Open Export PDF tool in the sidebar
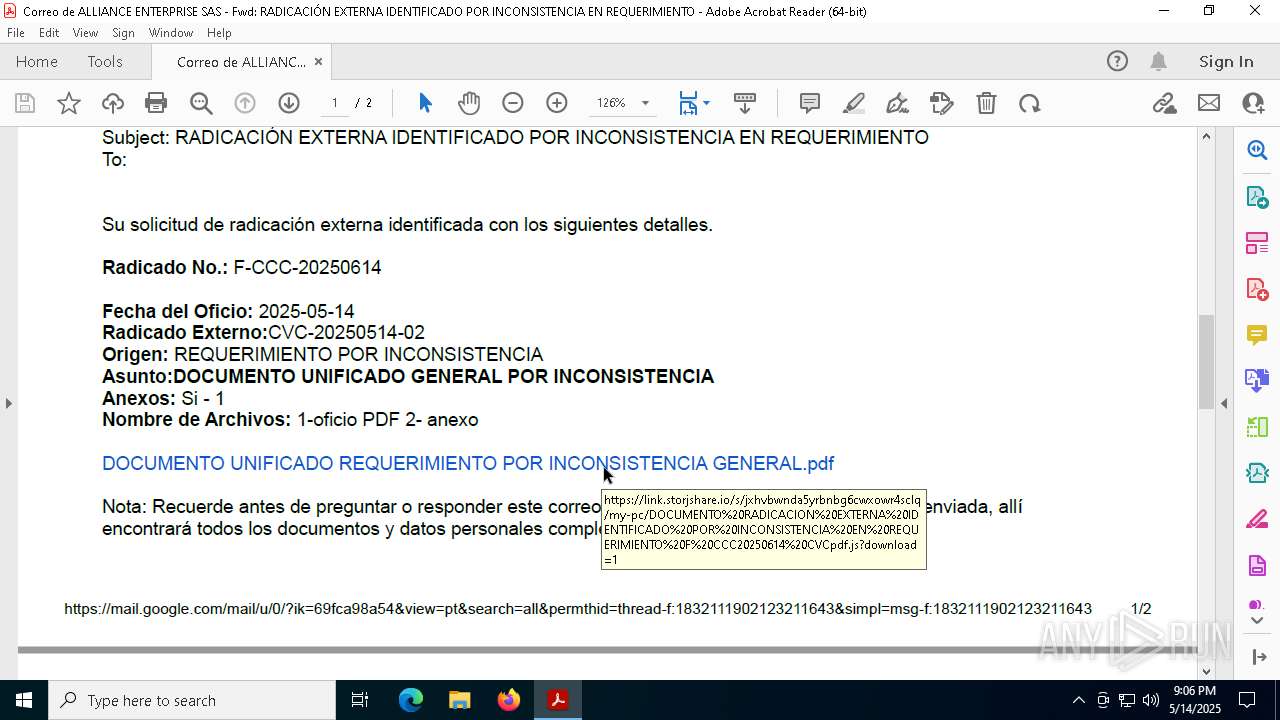This screenshot has height=720, width=1280. point(1257,196)
